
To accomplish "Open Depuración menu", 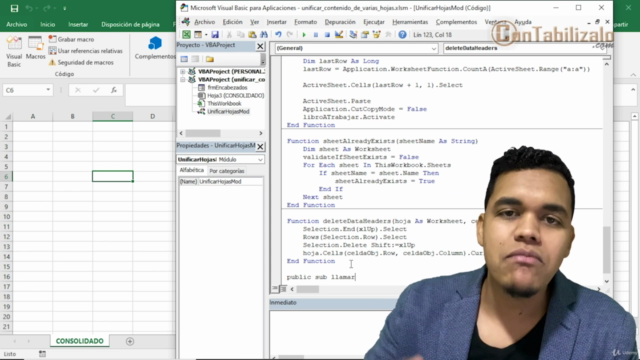I will pyautogui.click(x=340, y=22).
